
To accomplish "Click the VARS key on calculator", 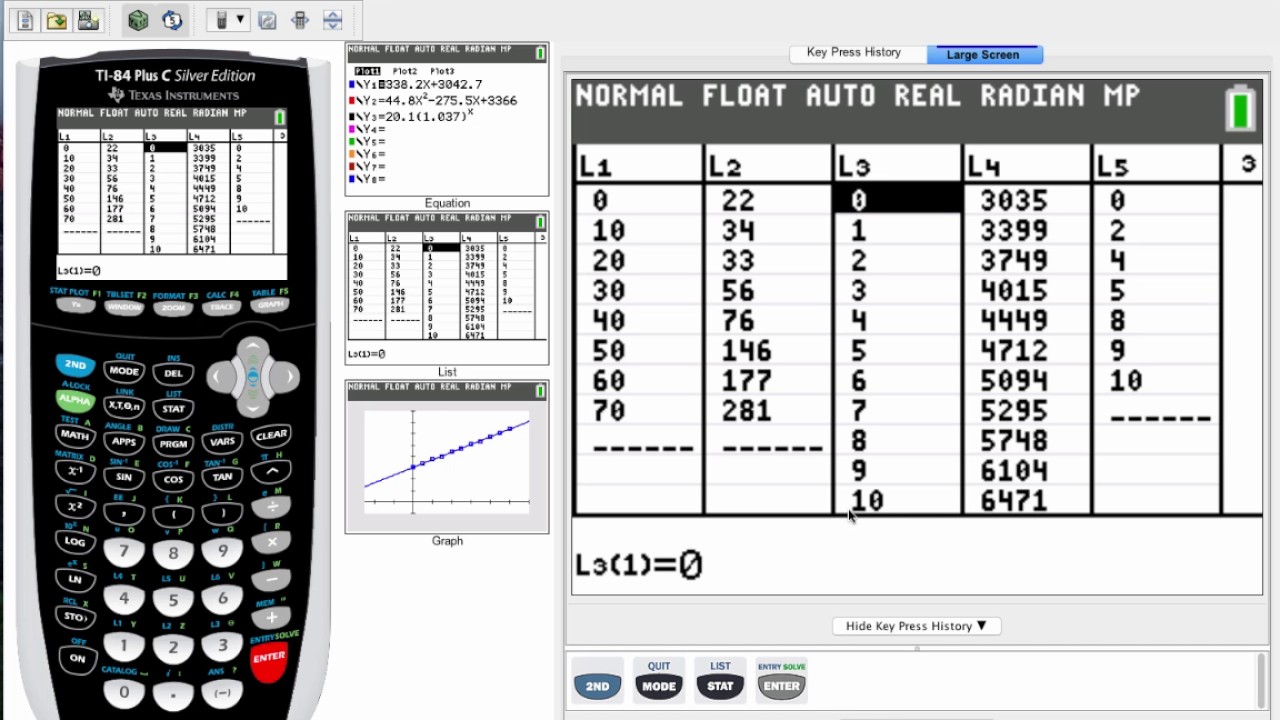I will click(222, 441).
